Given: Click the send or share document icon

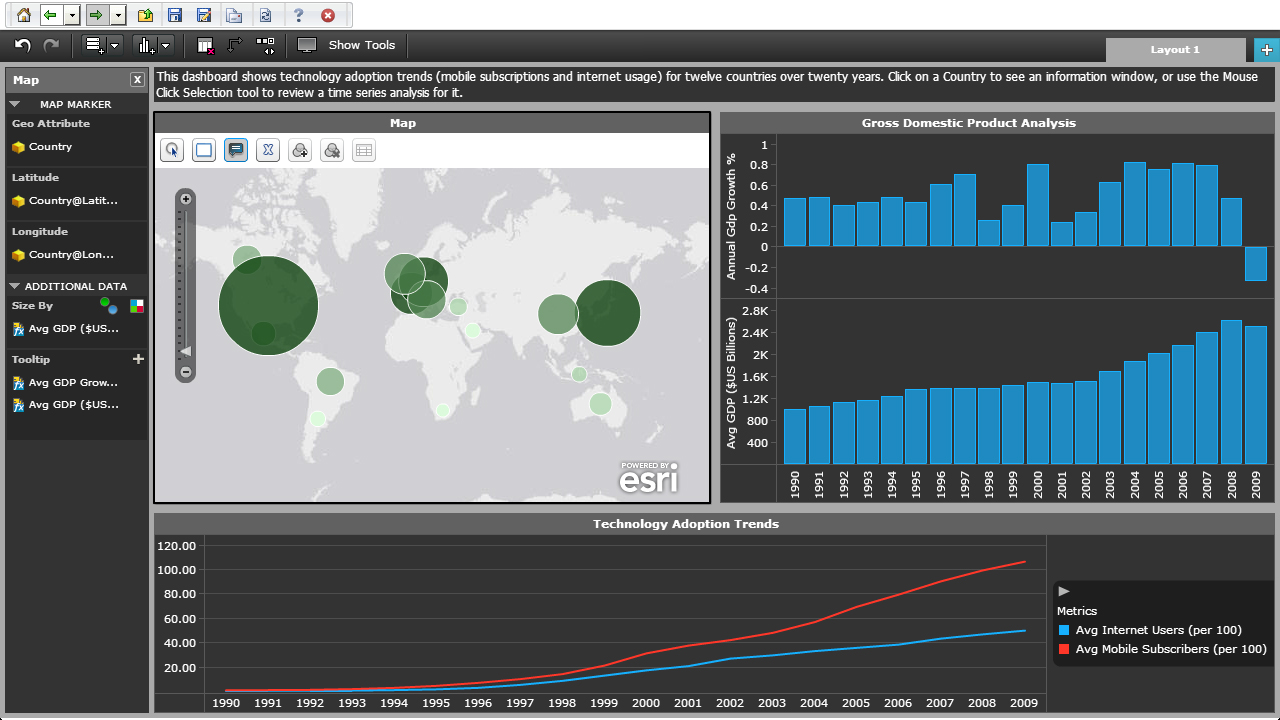Looking at the screenshot, I should click(234, 15).
